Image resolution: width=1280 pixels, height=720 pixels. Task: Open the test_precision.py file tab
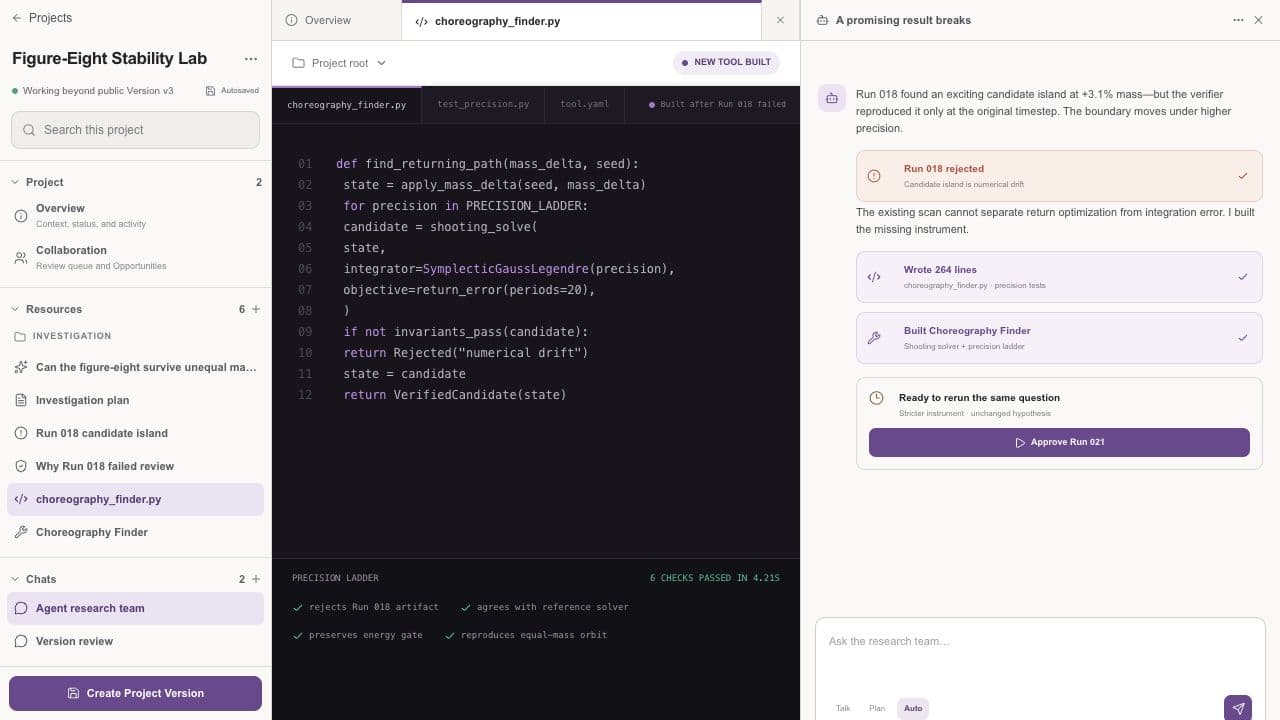point(483,104)
